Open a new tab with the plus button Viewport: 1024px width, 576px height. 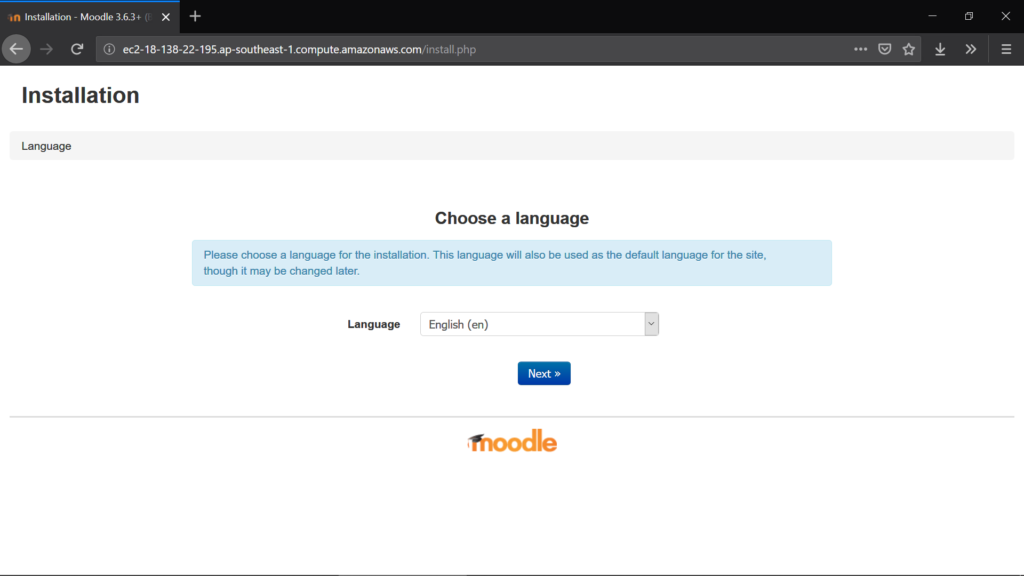195,16
